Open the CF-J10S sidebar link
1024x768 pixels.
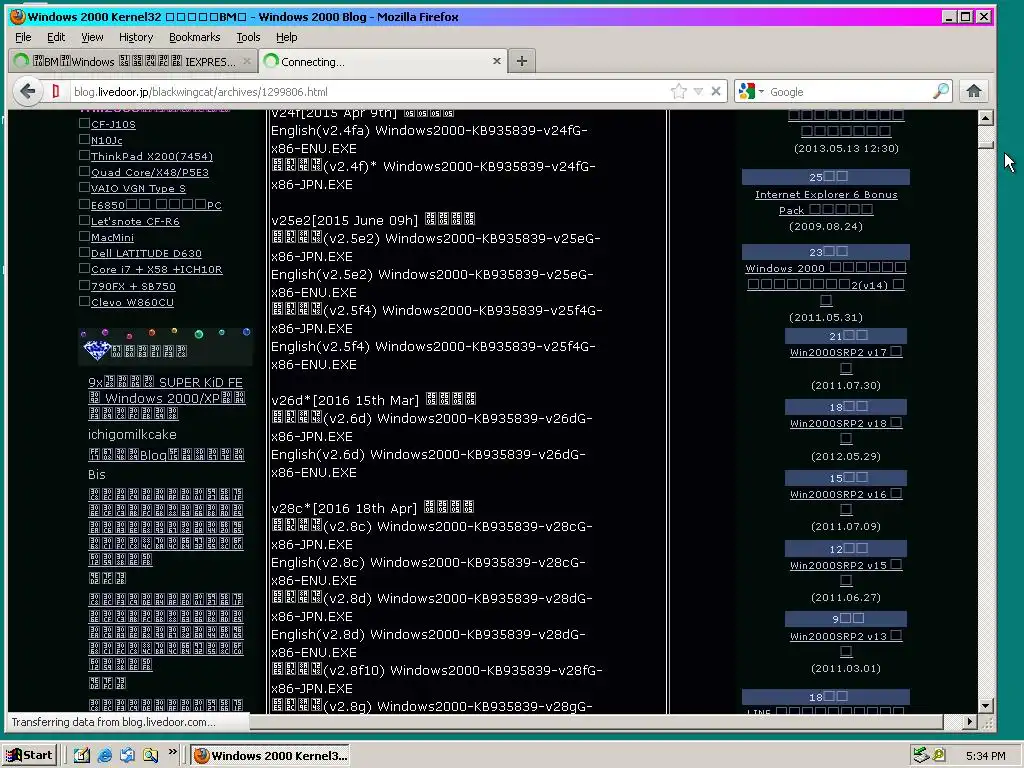[x=113, y=124]
